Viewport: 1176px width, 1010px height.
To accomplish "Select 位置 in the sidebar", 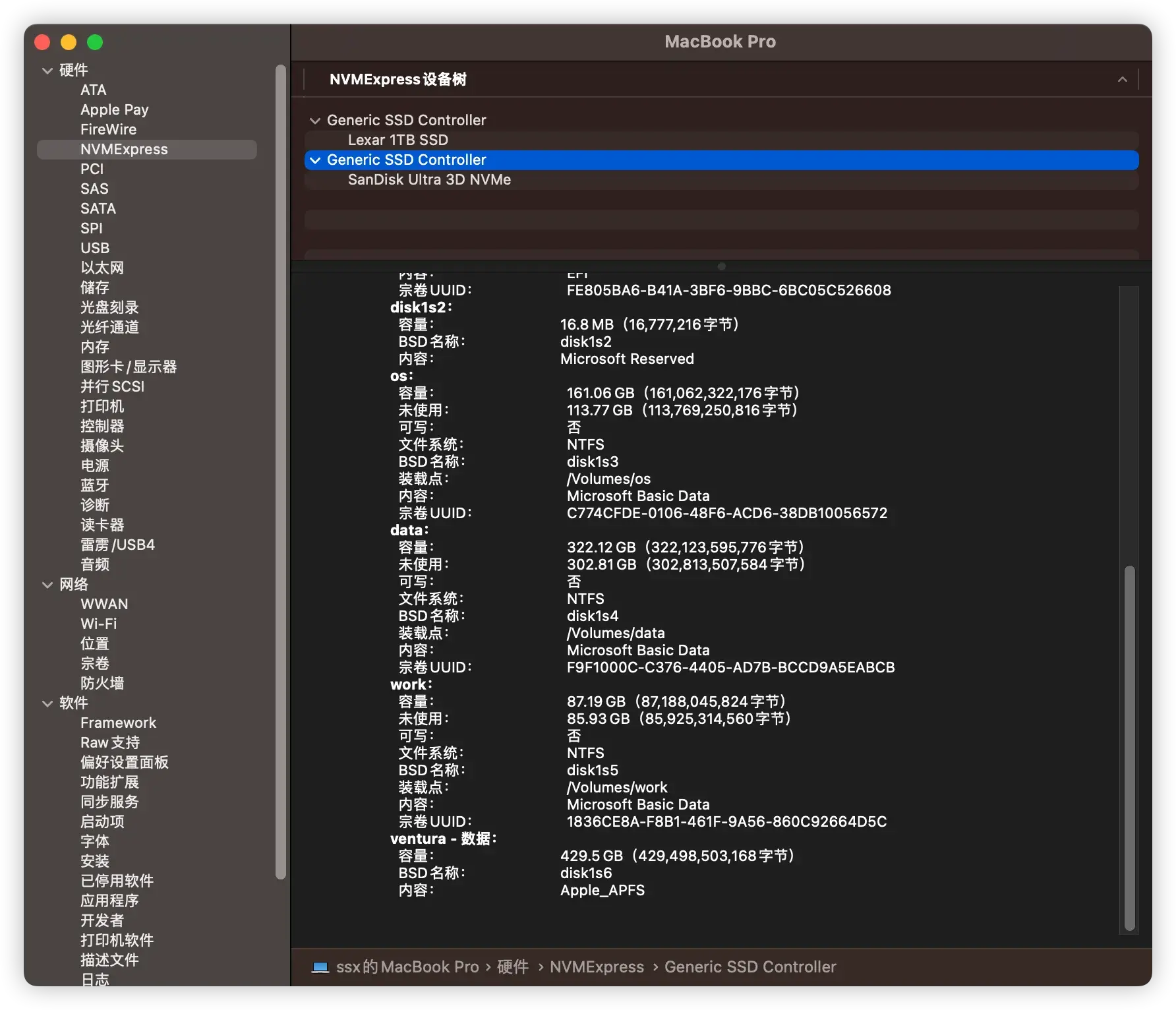I will tap(95, 644).
